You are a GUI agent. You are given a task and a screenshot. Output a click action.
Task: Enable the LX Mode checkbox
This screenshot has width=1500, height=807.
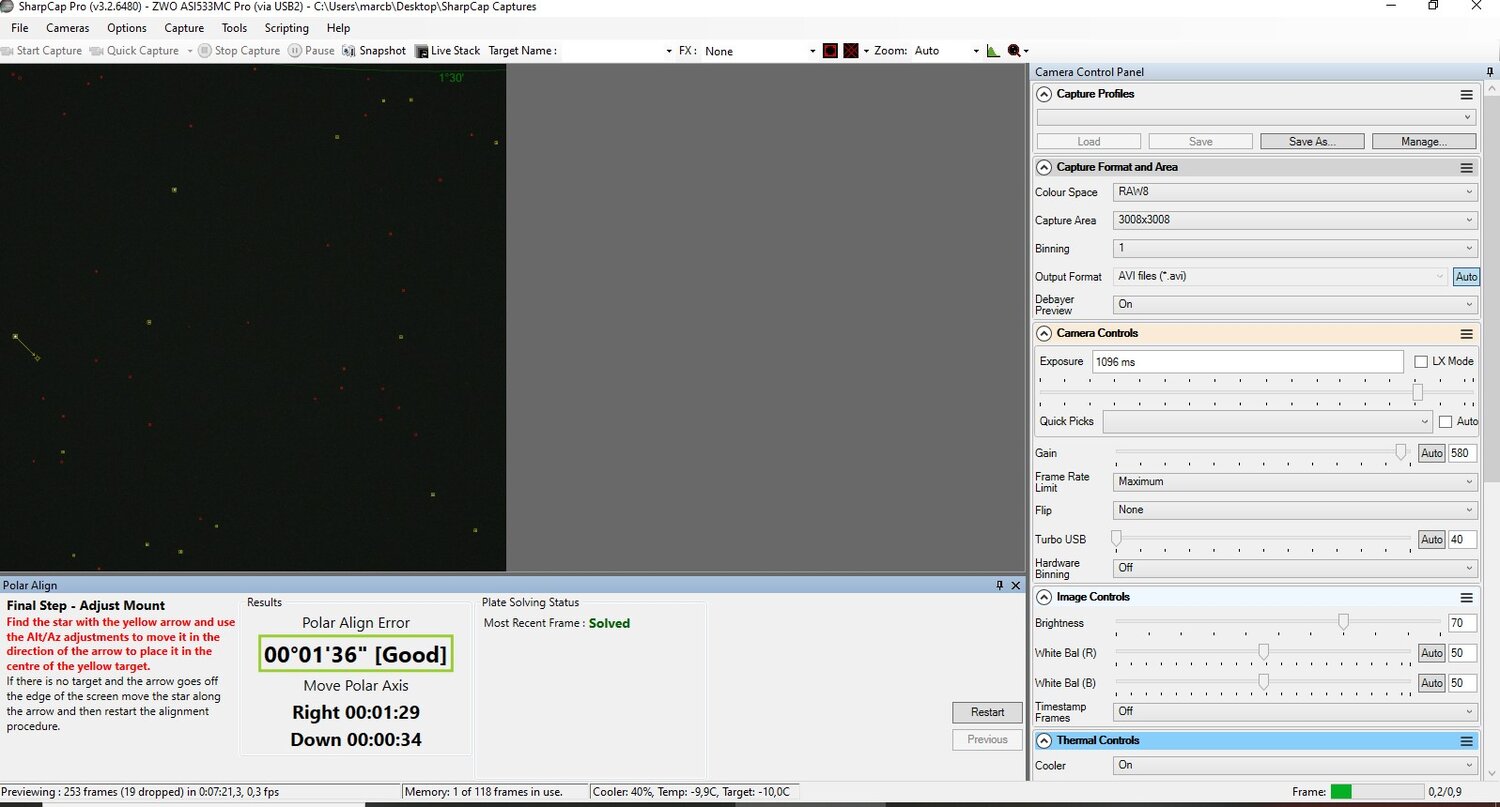click(1421, 361)
